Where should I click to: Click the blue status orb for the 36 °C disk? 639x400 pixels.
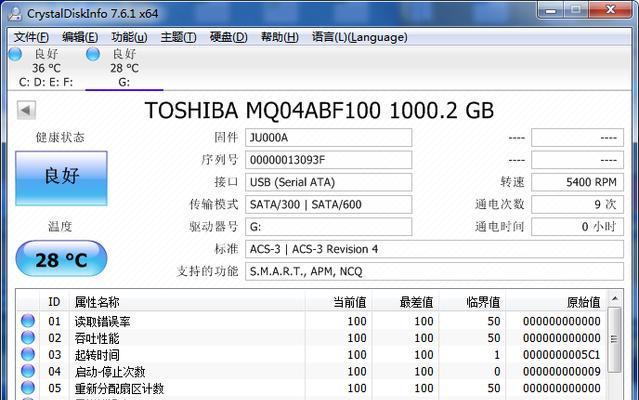point(15,54)
